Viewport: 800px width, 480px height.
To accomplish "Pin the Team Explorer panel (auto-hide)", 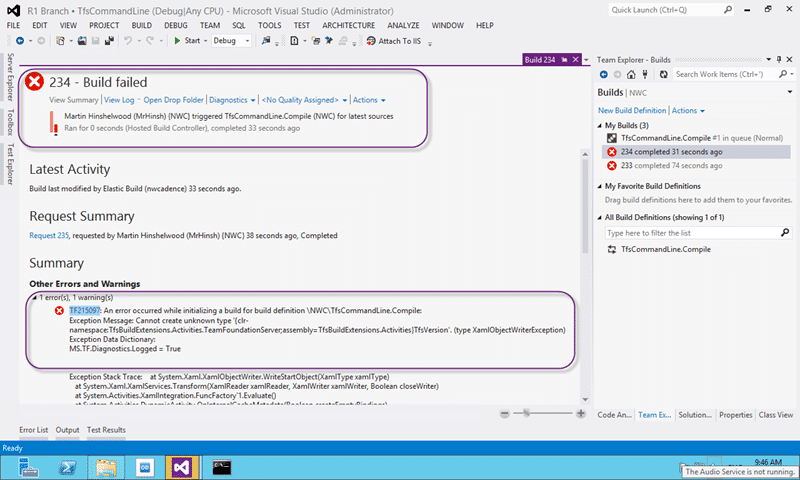I will 779,60.
